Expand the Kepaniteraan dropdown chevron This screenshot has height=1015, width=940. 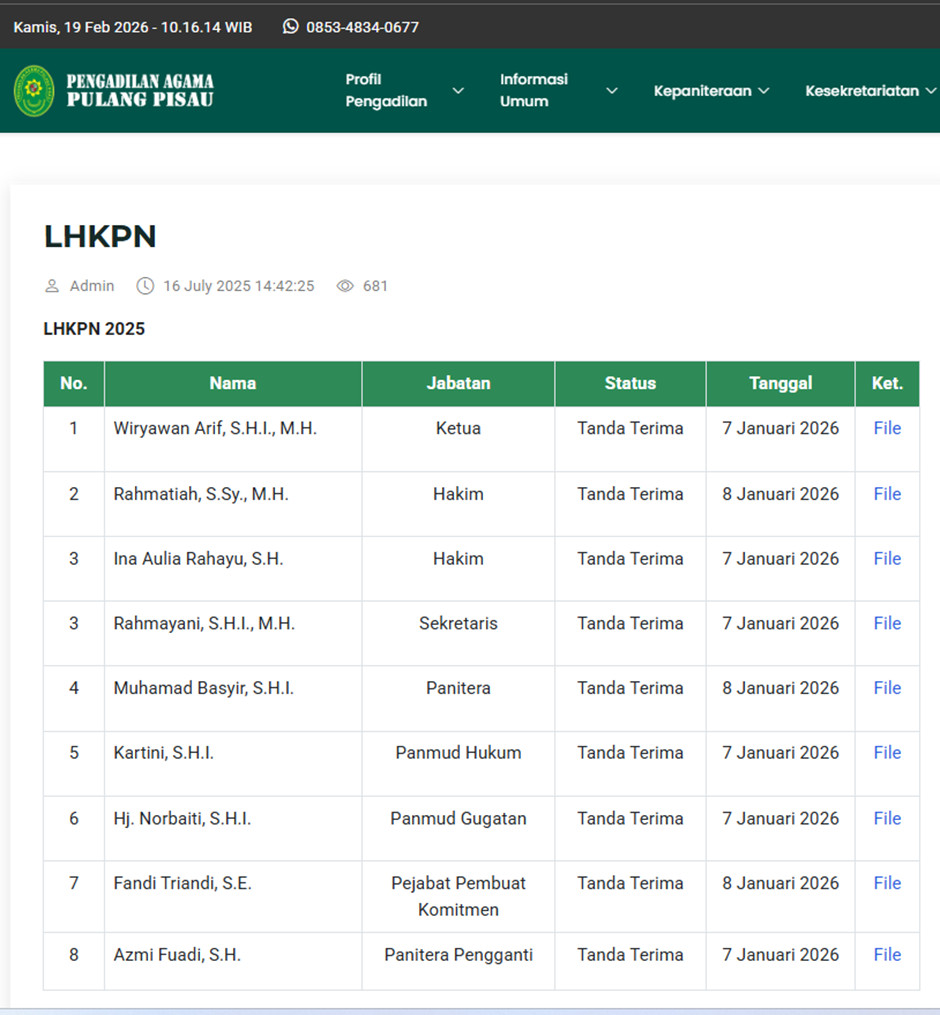point(764,91)
